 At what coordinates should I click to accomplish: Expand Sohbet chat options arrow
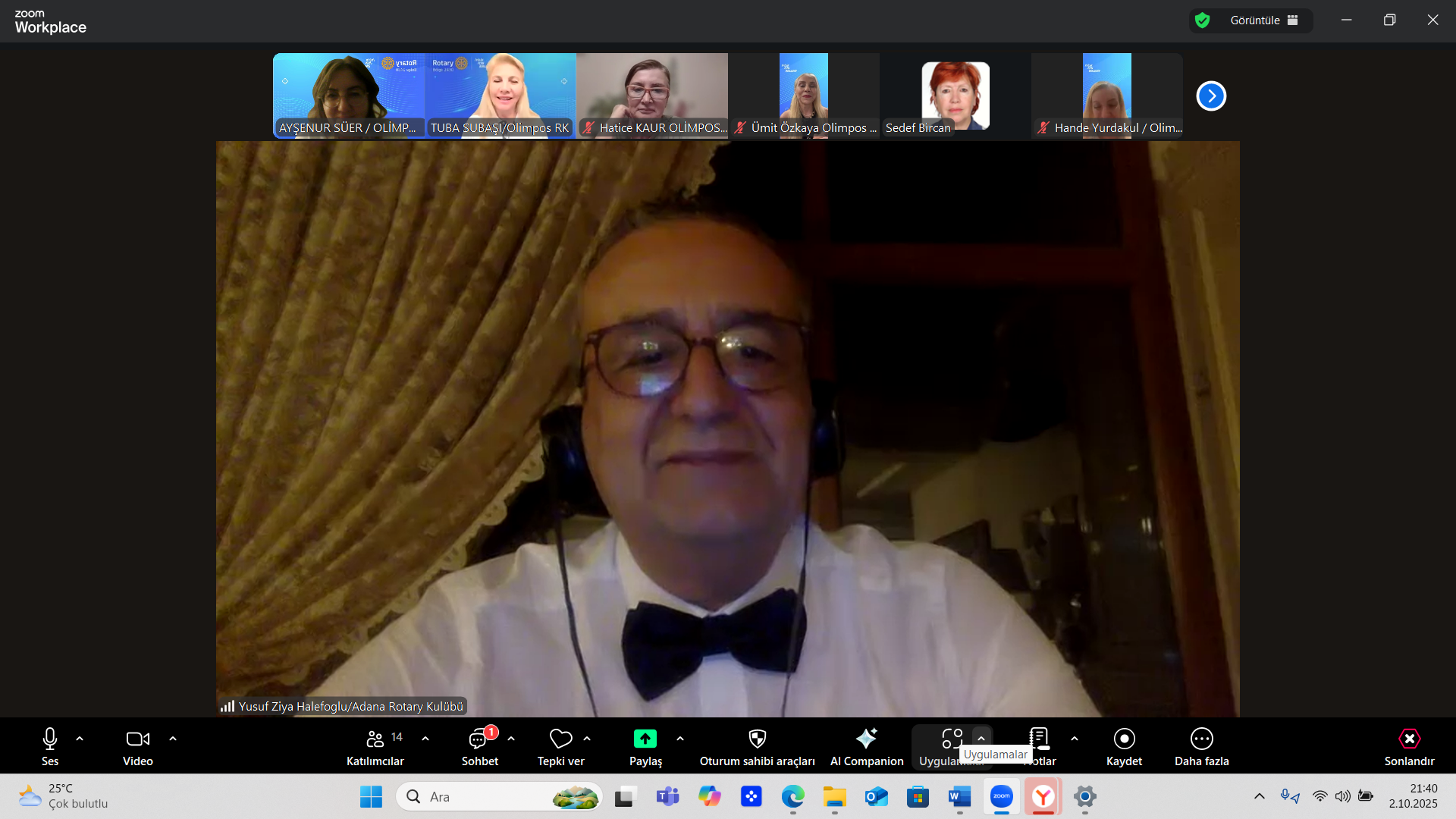point(511,739)
